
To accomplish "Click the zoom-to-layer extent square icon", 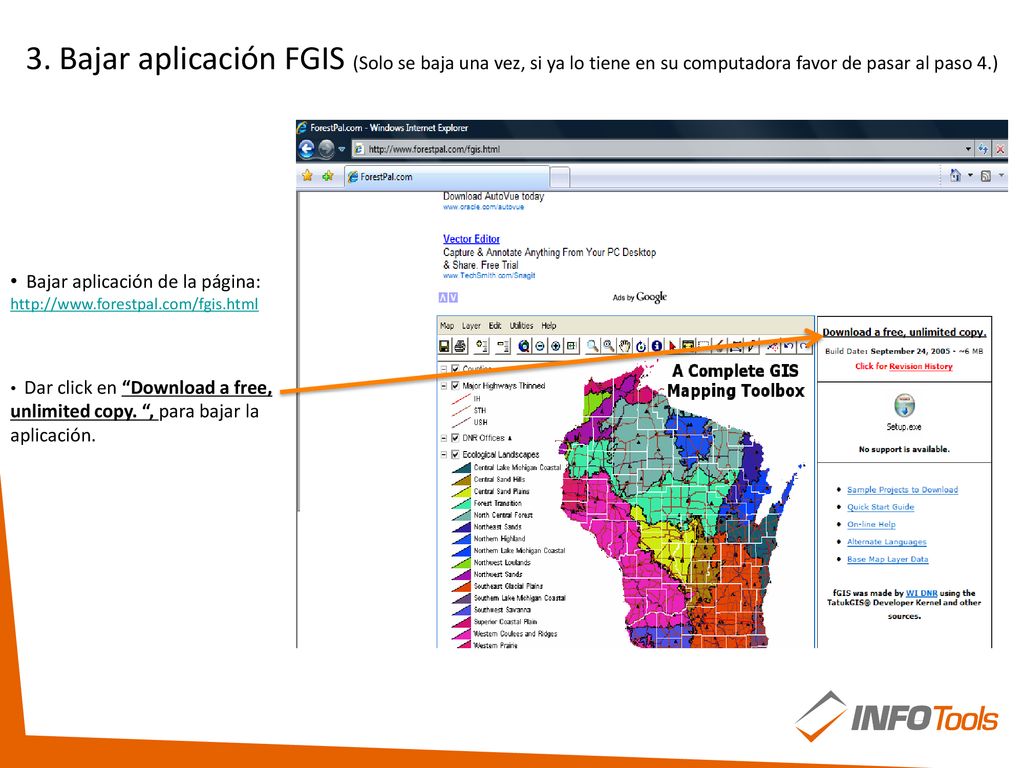I will tap(571, 345).
